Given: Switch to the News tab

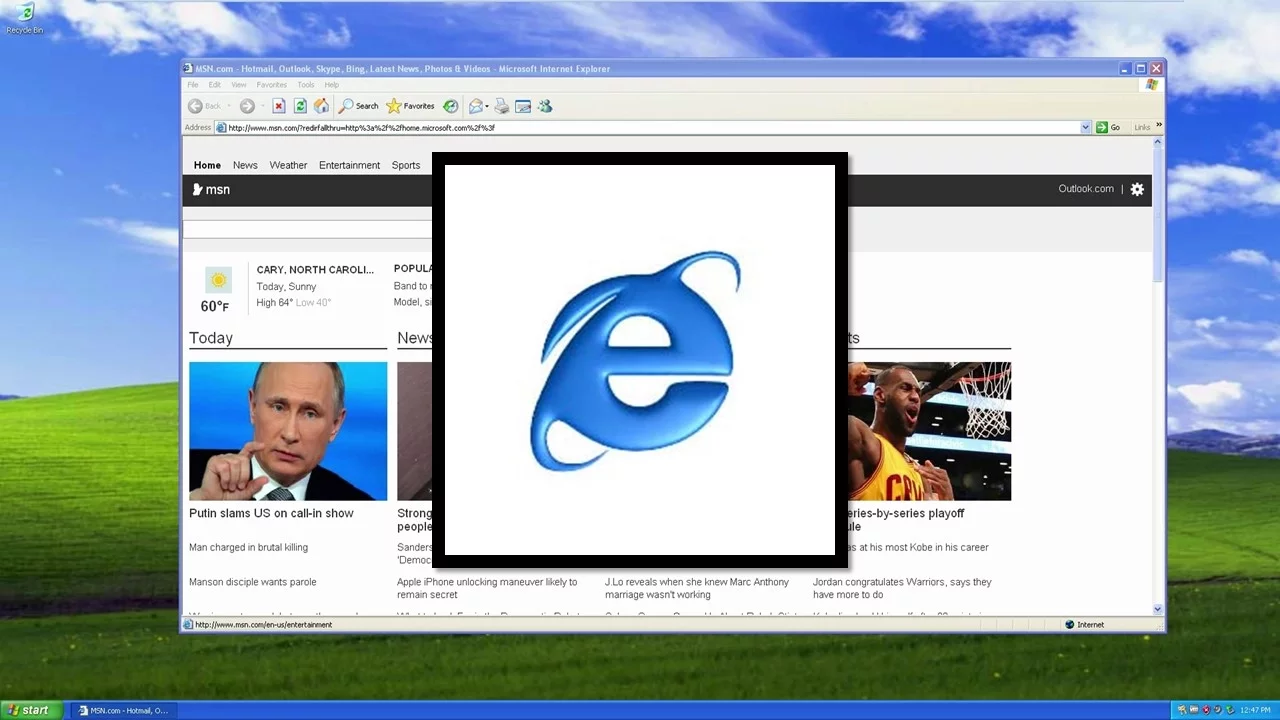Looking at the screenshot, I should coord(245,165).
